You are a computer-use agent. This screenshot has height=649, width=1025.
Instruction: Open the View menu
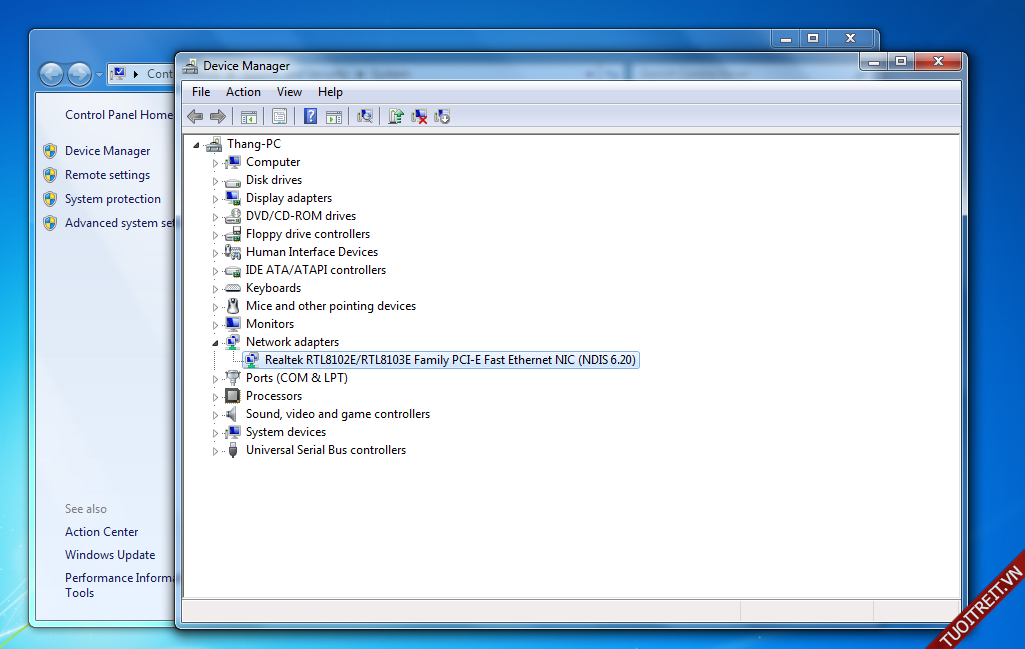tap(289, 92)
